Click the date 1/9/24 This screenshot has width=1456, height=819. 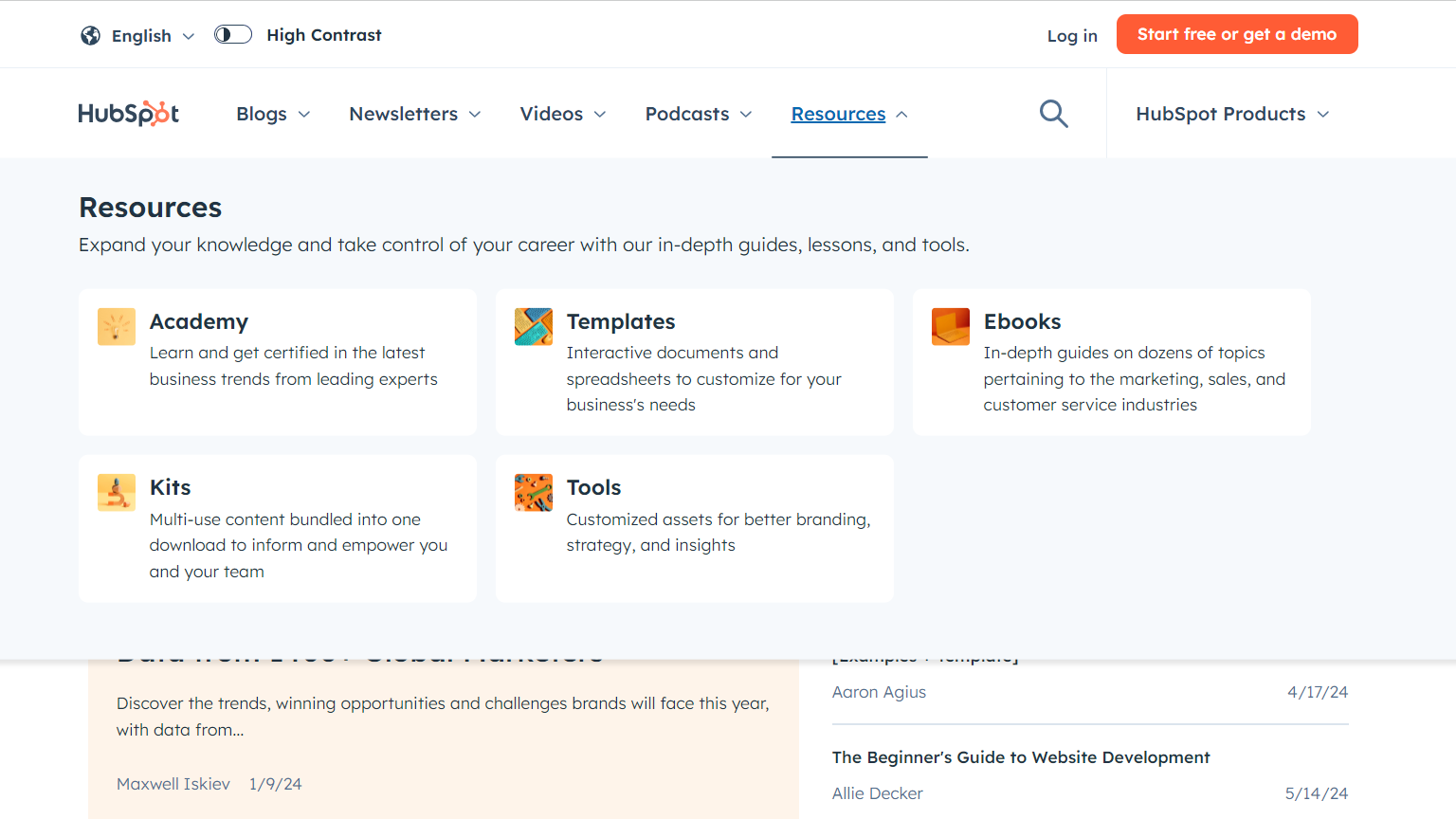(x=276, y=784)
